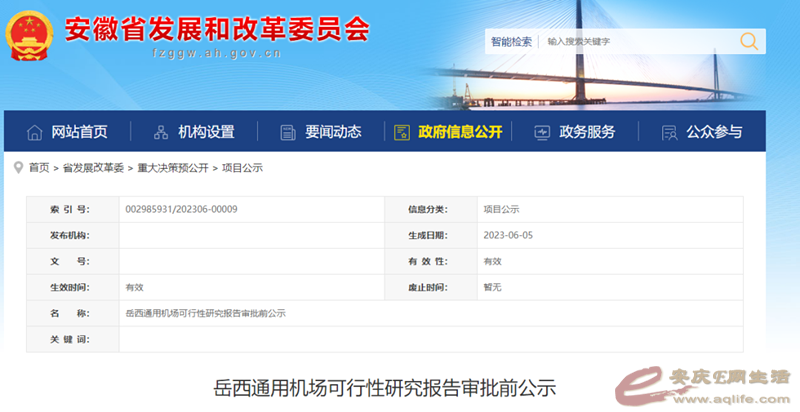The width and height of the screenshot is (800, 412).
Task: Select the 政府信息公开 tab
Action: (x=460, y=132)
